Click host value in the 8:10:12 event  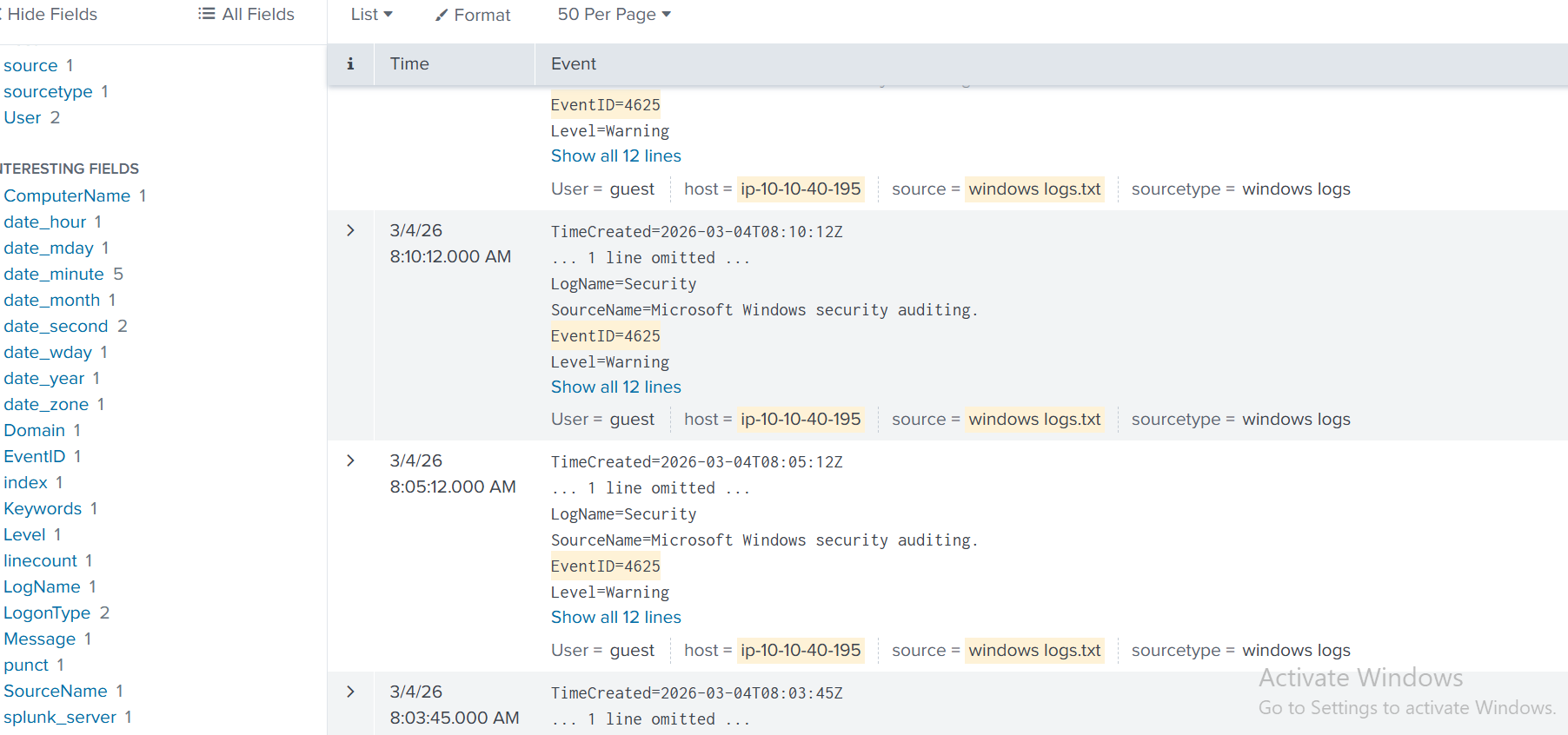pyautogui.click(x=800, y=420)
